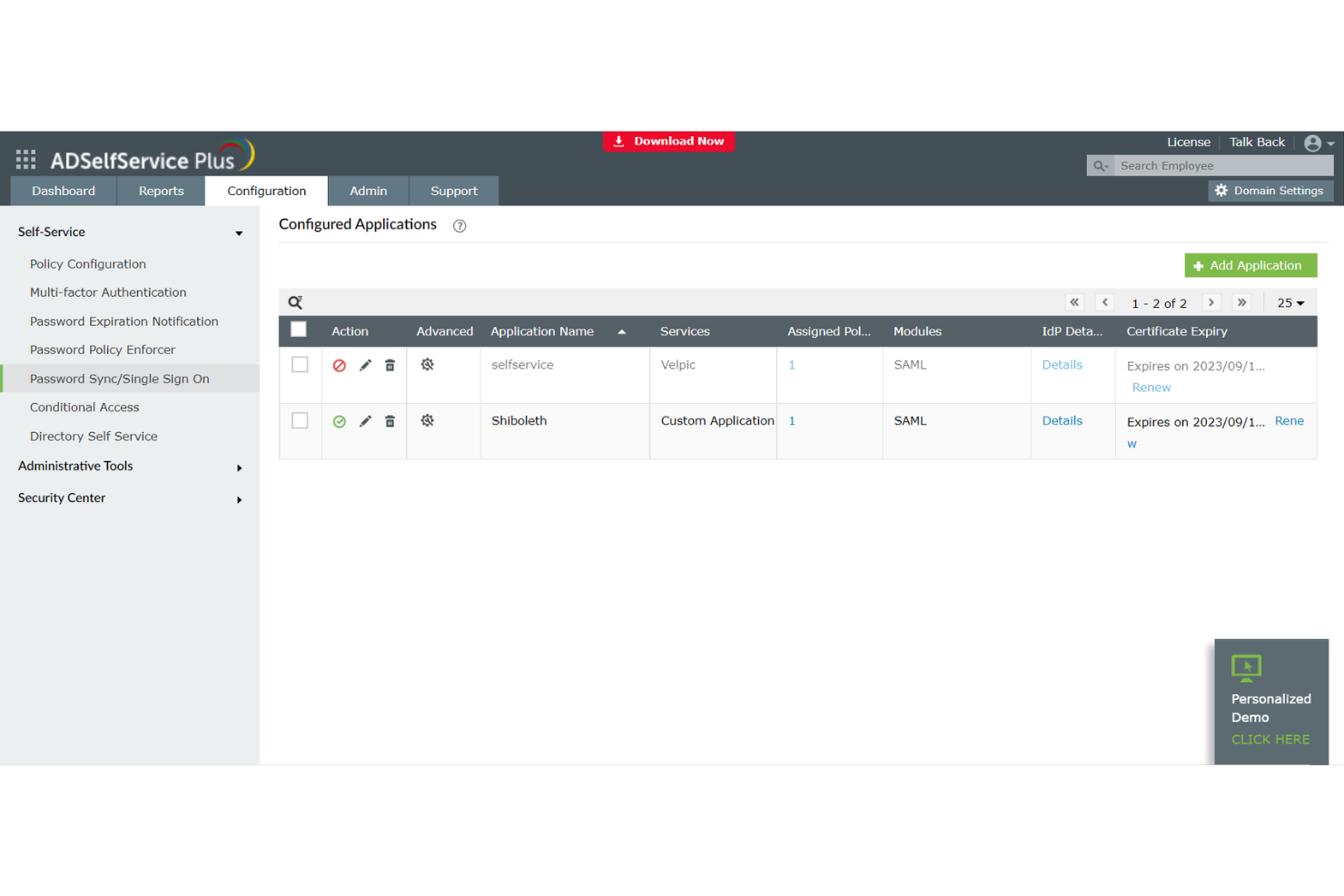This screenshot has width=1344, height=896.
Task: Check the selfservice row checkbox
Action: [299, 365]
